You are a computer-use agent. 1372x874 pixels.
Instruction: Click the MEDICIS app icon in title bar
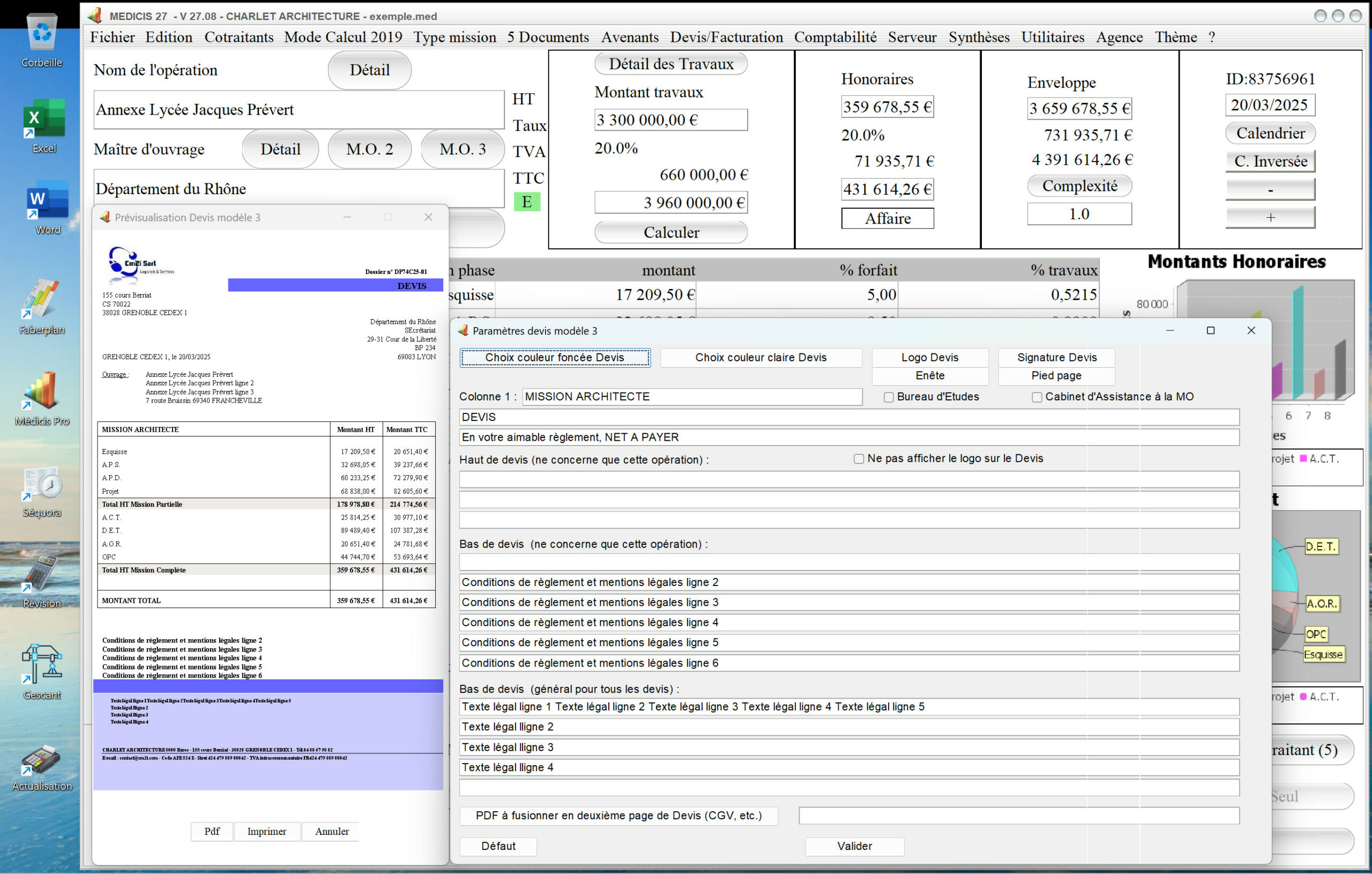(94, 16)
